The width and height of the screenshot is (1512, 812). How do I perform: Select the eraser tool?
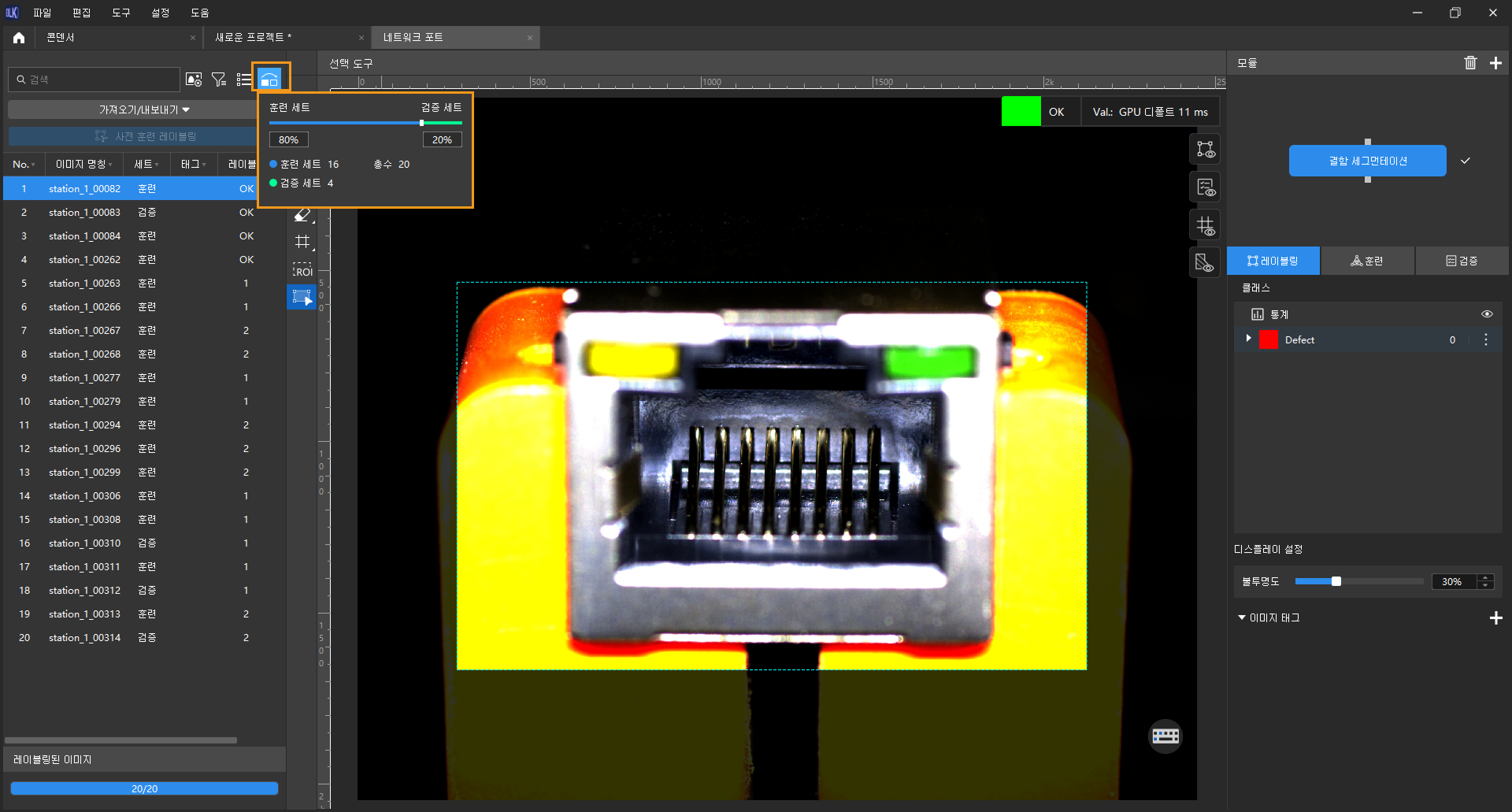tap(302, 215)
